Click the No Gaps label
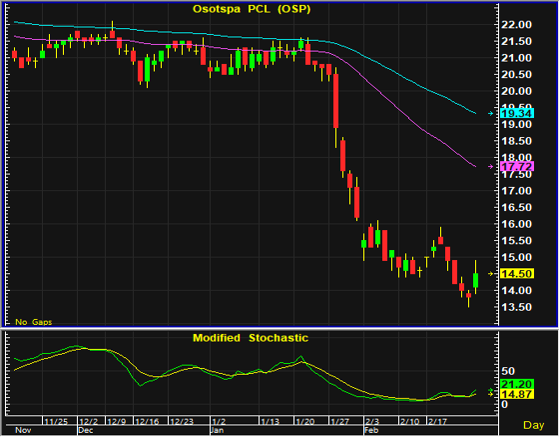Viewport: 560px width, 437px height. coord(34,322)
